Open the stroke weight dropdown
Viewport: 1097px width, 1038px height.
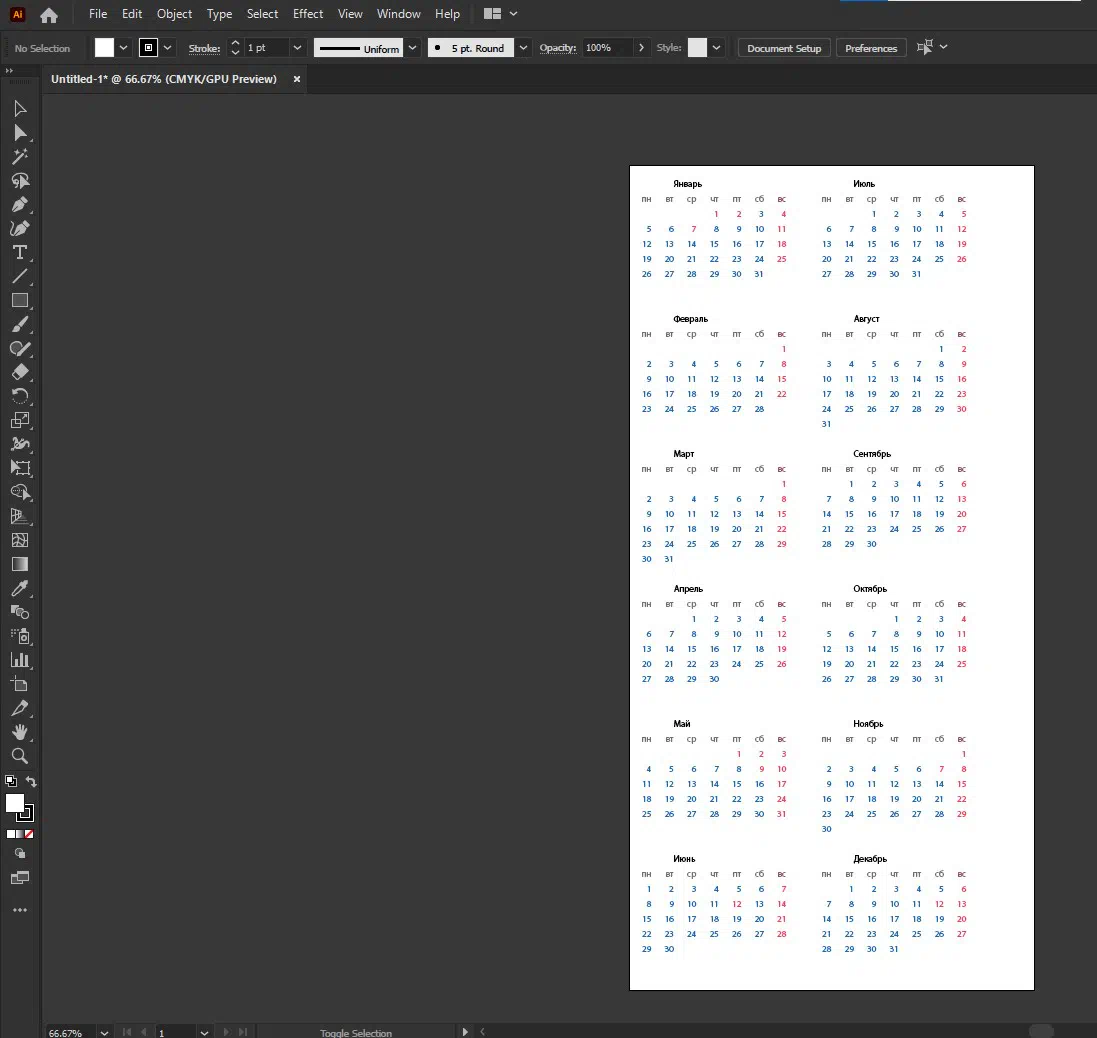[x=297, y=48]
